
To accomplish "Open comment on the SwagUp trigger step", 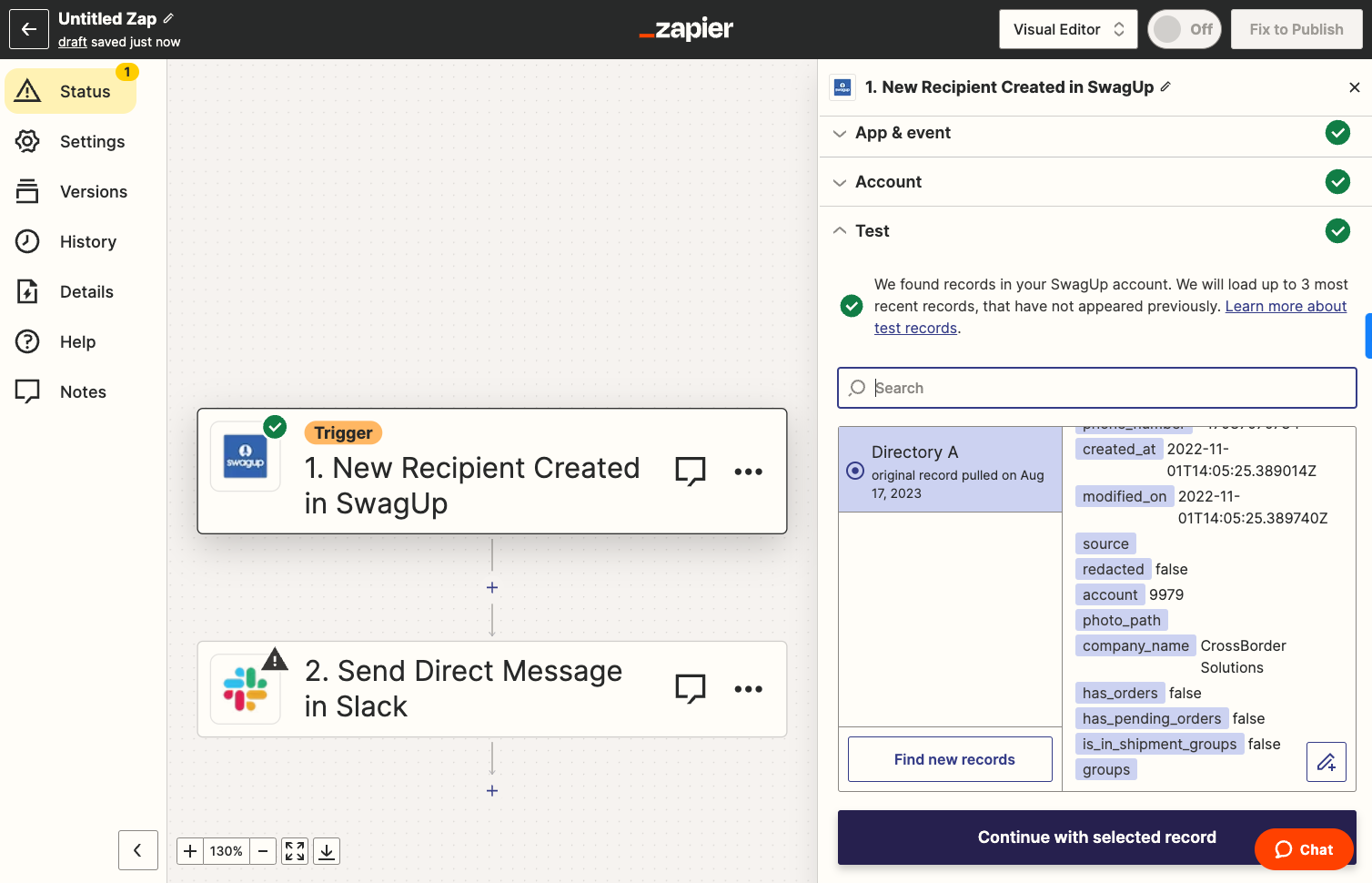I will coord(691,471).
